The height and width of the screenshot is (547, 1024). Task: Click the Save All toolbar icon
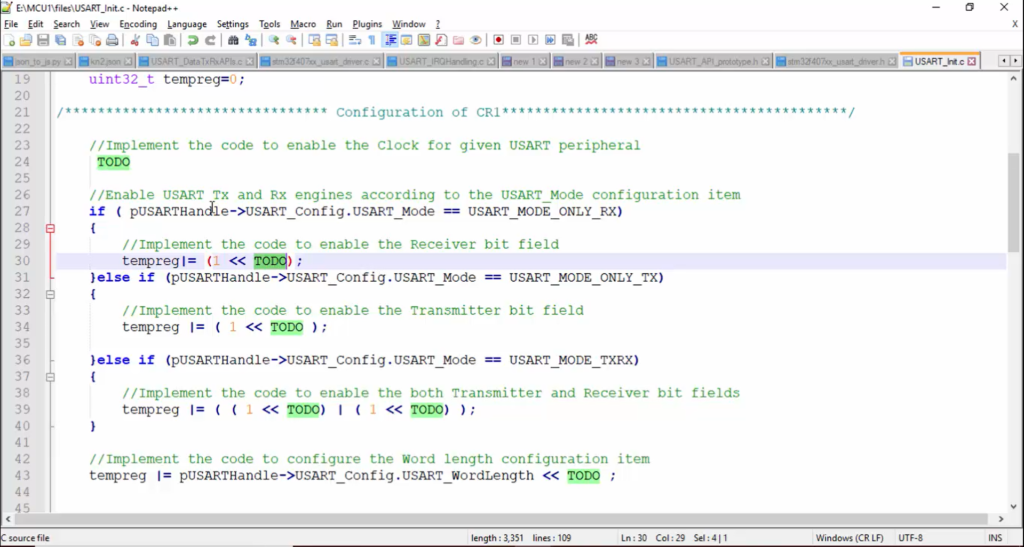[61, 40]
